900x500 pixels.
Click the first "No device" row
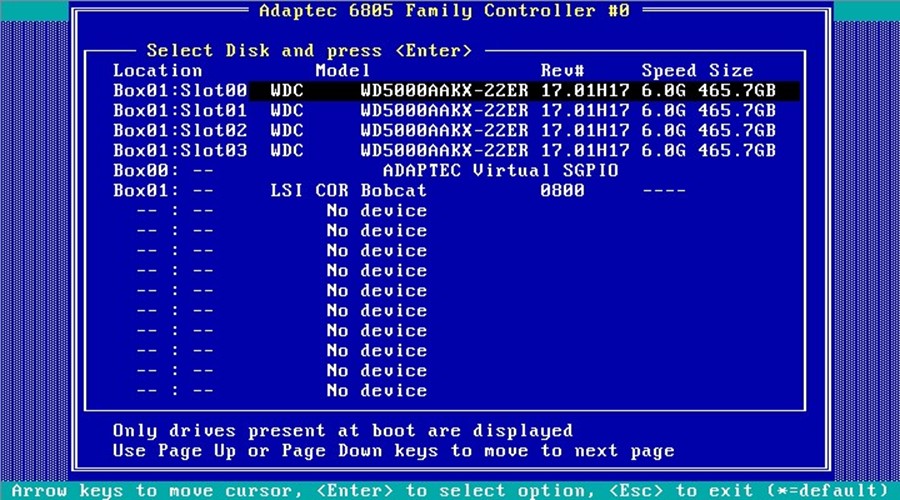[376, 211]
